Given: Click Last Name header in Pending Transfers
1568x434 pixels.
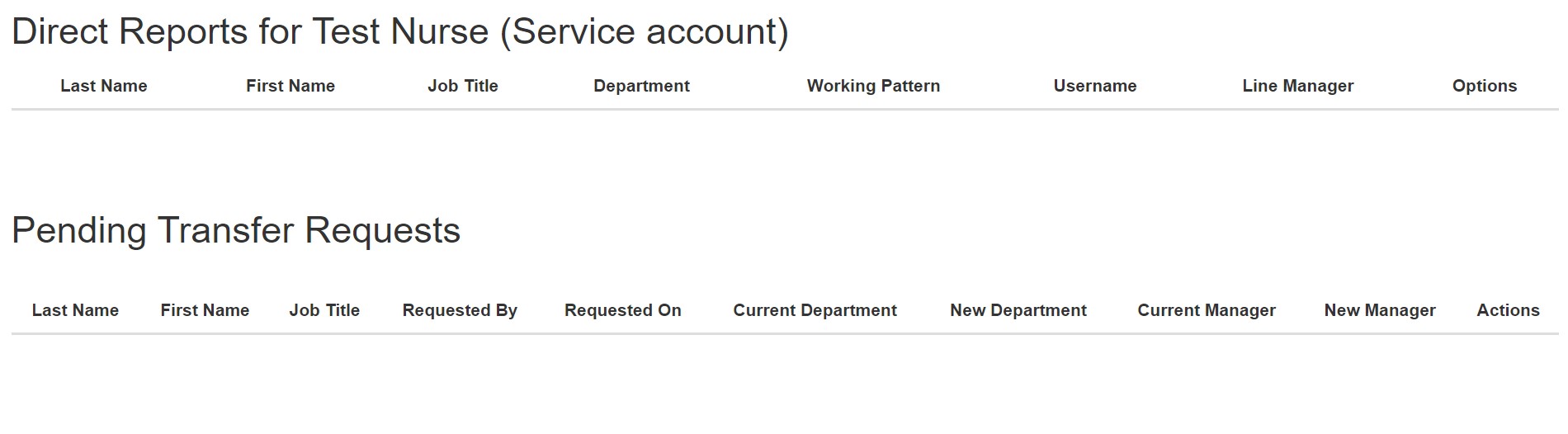Looking at the screenshot, I should (75, 310).
